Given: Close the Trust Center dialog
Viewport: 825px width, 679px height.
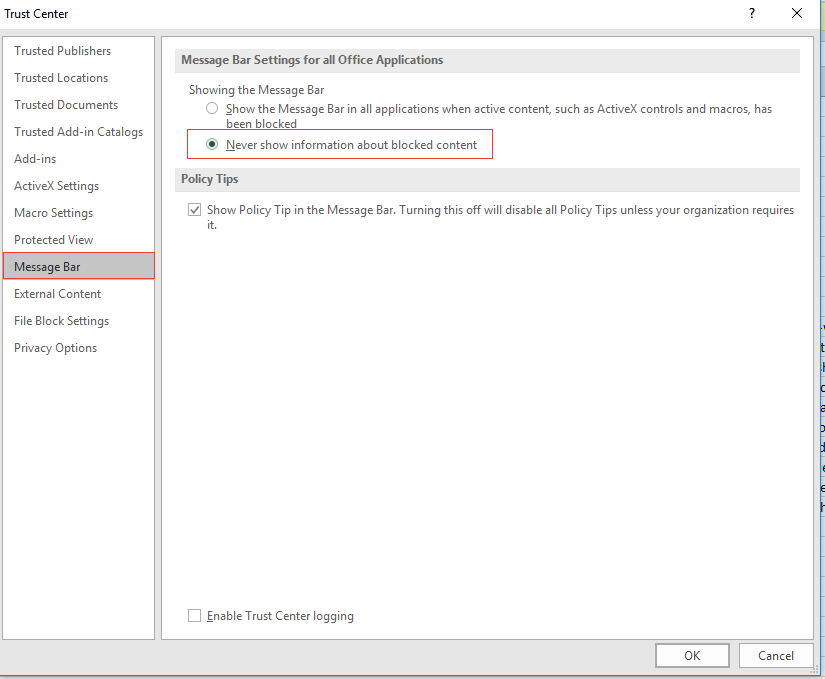Looking at the screenshot, I should coord(797,14).
